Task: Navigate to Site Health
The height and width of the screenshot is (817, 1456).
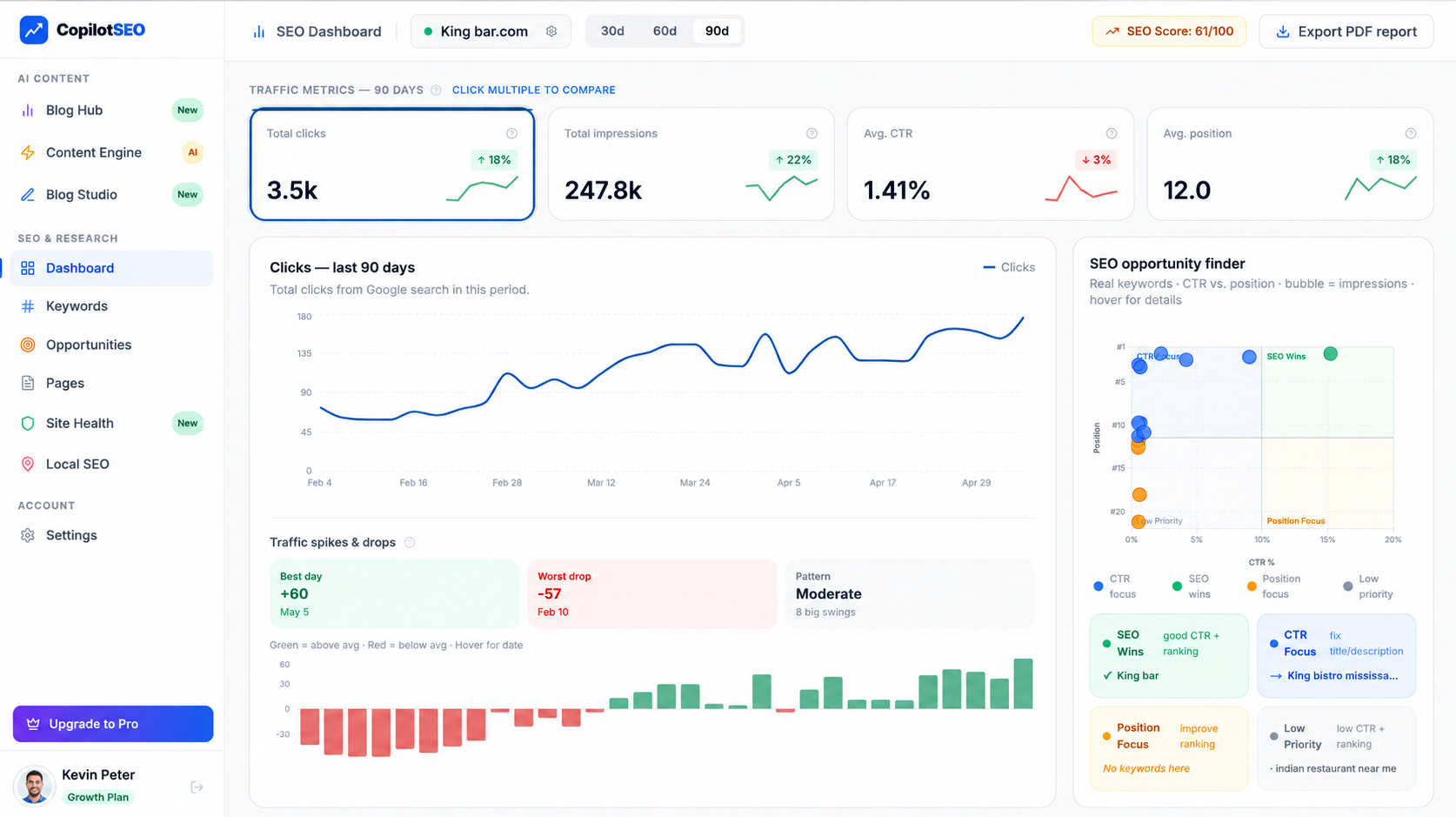Action: (111, 423)
